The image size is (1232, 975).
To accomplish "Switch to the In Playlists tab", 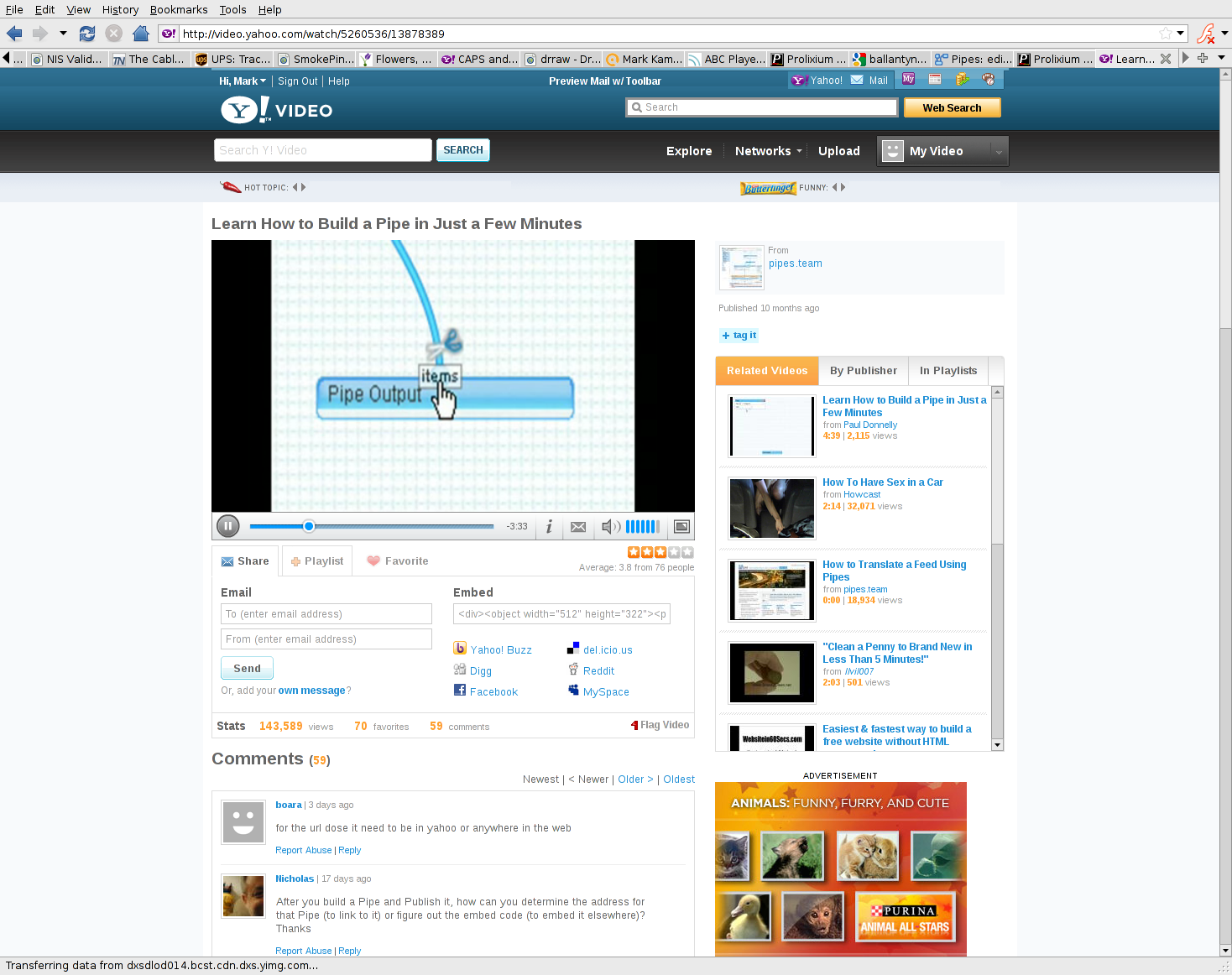I will click(x=948, y=370).
